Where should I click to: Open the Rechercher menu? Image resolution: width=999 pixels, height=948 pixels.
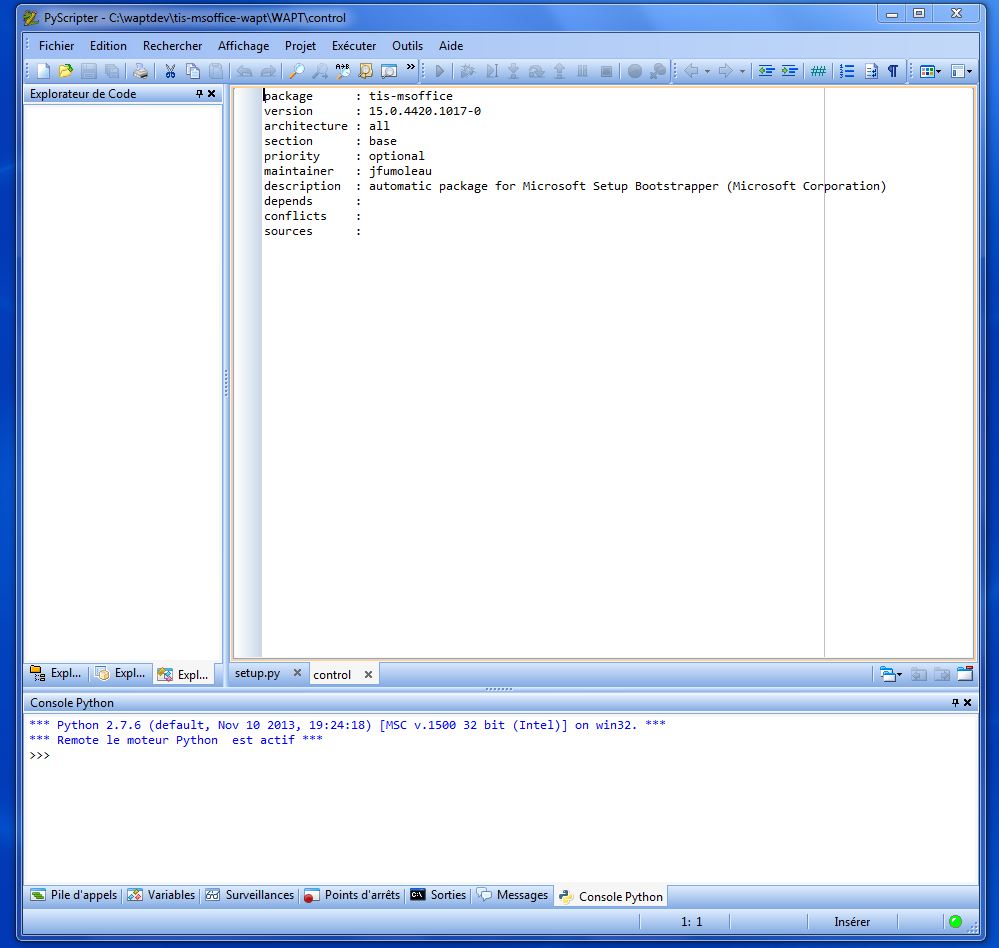(x=172, y=46)
